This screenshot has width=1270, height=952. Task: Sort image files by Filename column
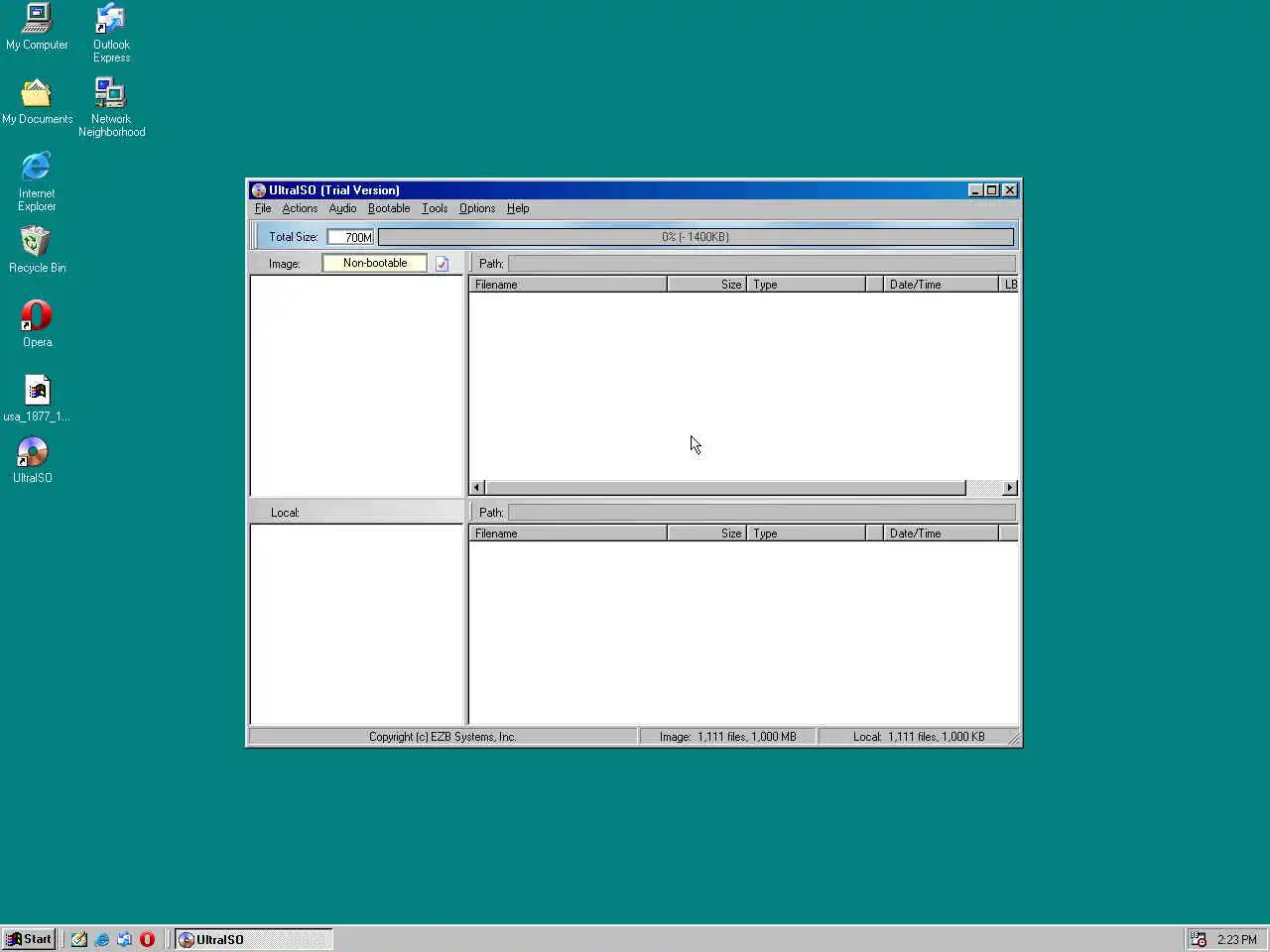(x=568, y=285)
